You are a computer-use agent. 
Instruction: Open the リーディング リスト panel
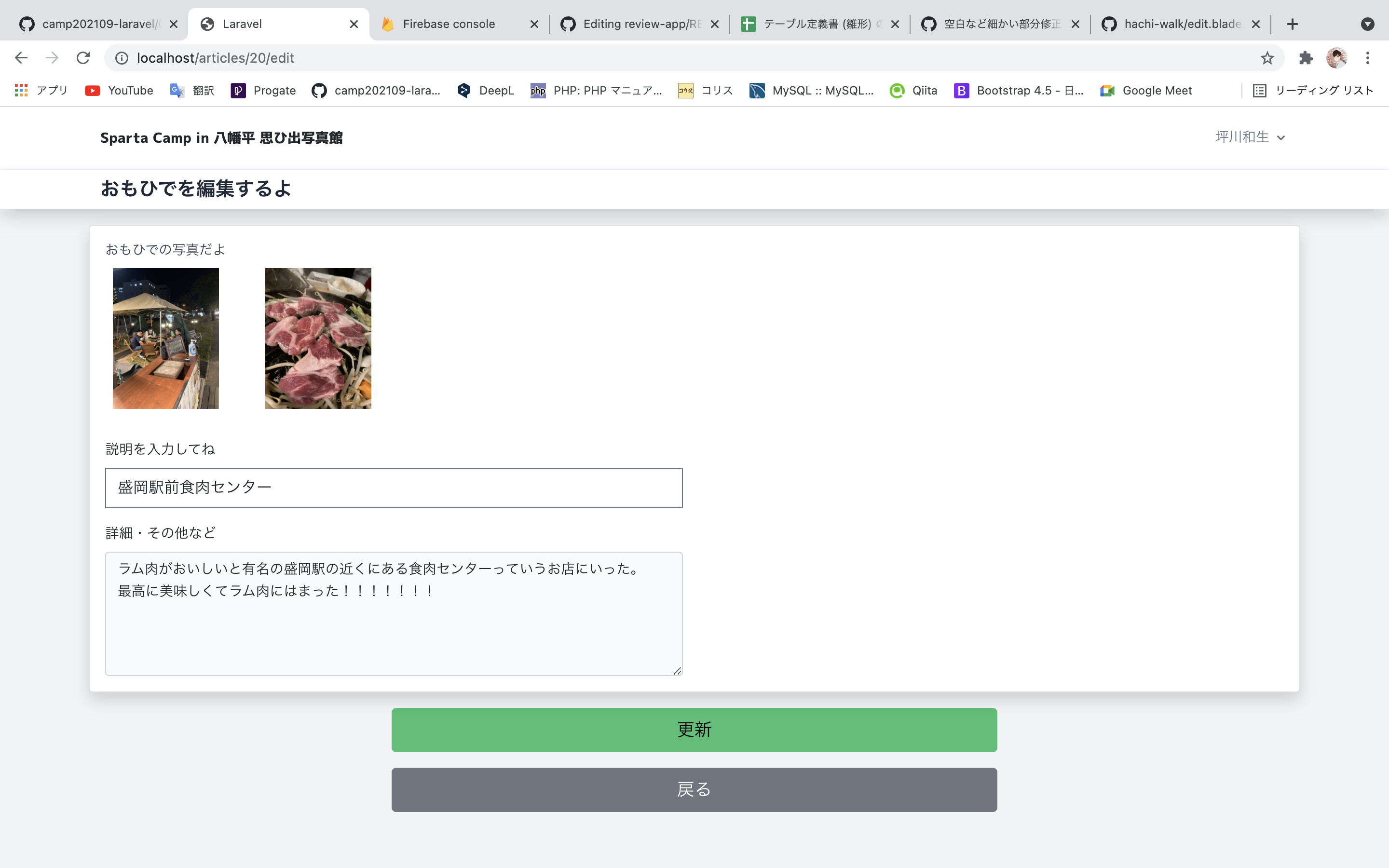[x=1314, y=90]
